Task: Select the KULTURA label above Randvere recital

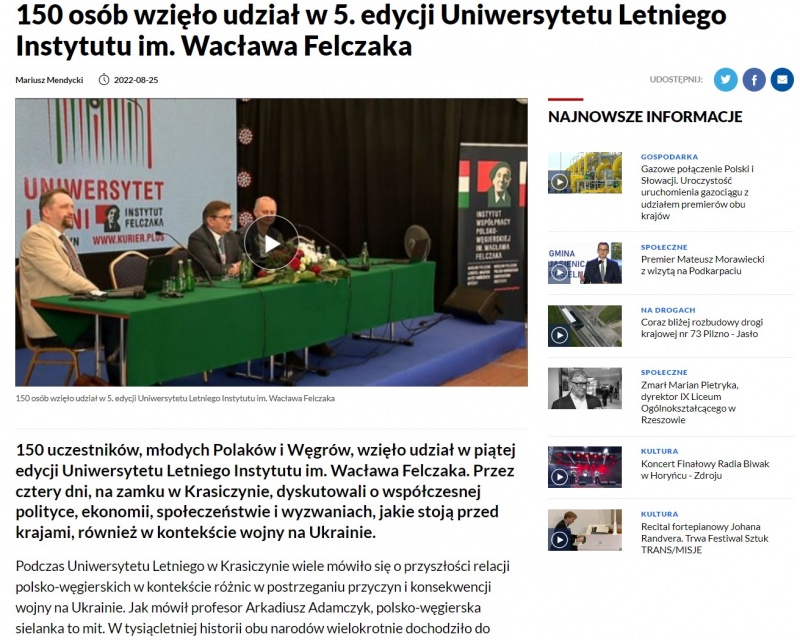Action: point(659,514)
